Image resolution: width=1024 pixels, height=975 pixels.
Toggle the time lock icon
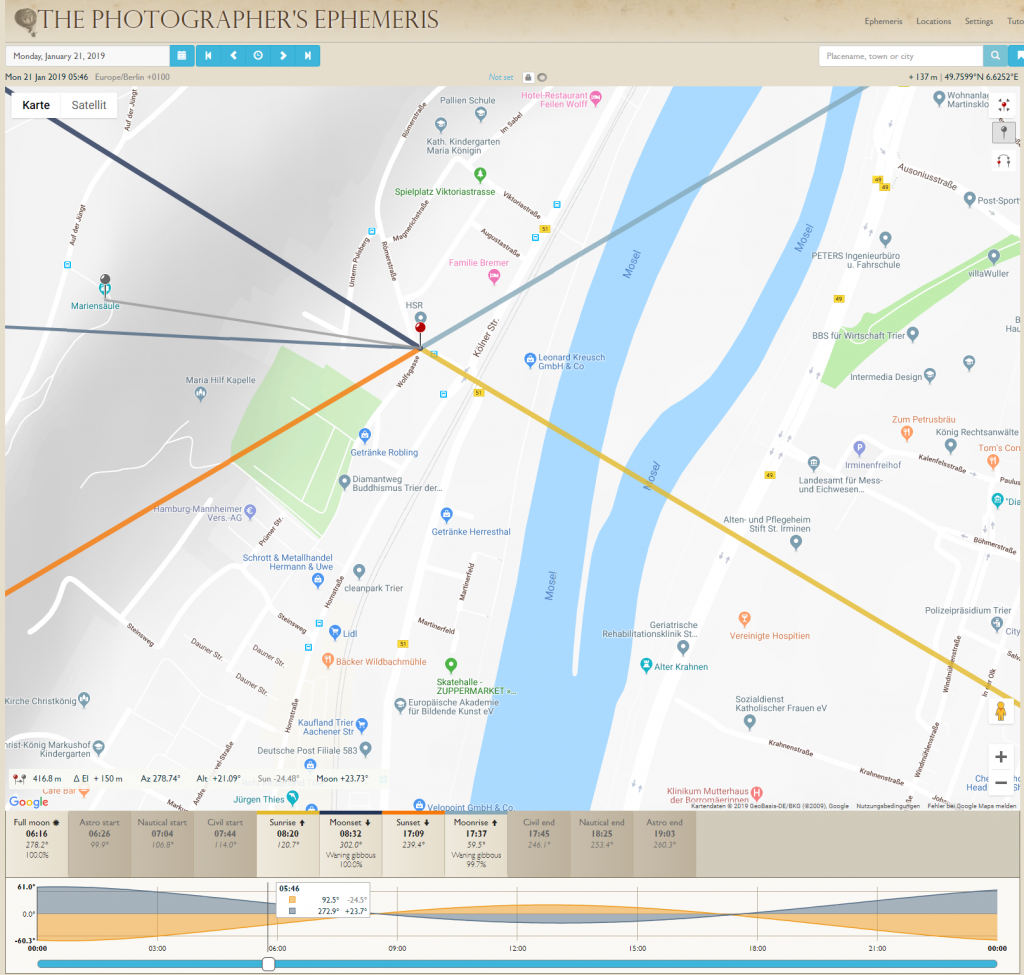pos(528,77)
